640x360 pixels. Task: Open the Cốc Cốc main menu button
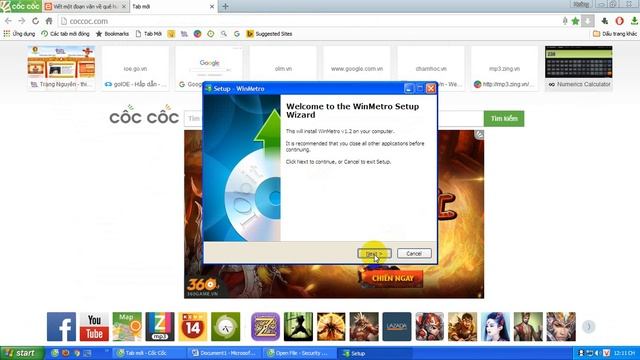click(x=20, y=6)
